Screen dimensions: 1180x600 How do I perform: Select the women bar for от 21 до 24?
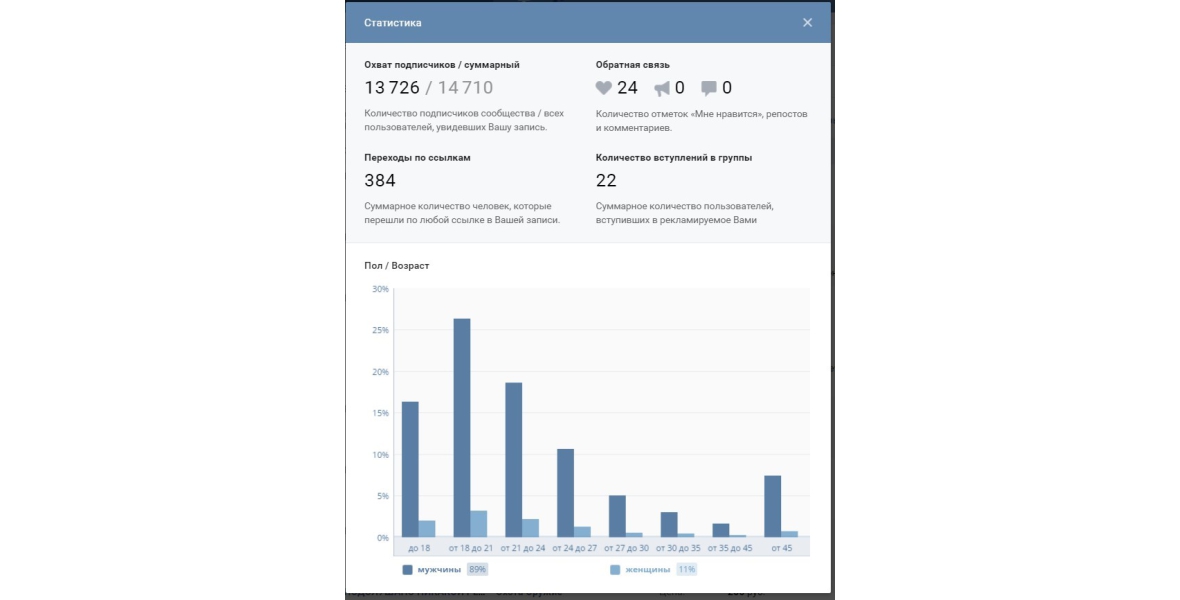pos(531,528)
